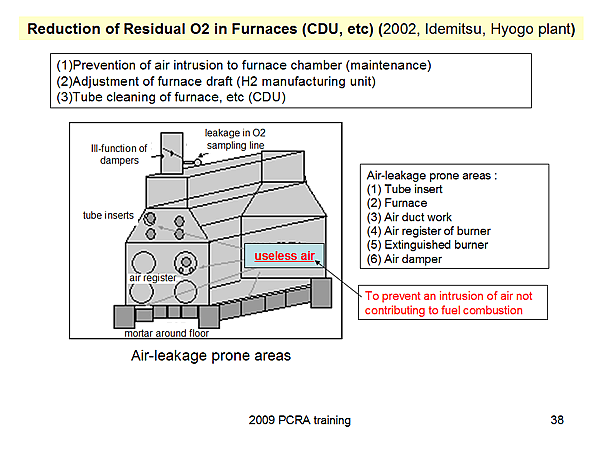
Task: Click the "Air-leakage prone areas" figure caption
Action: click(x=211, y=356)
